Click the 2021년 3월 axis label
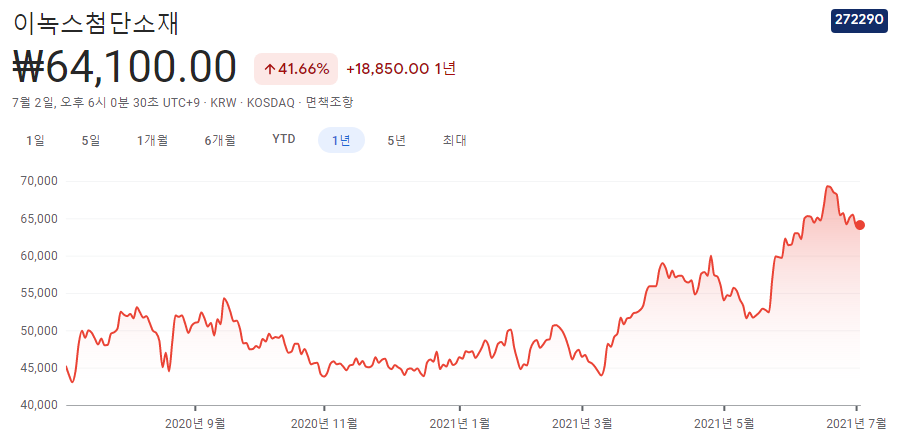The height and width of the screenshot is (444, 897). pos(582,424)
